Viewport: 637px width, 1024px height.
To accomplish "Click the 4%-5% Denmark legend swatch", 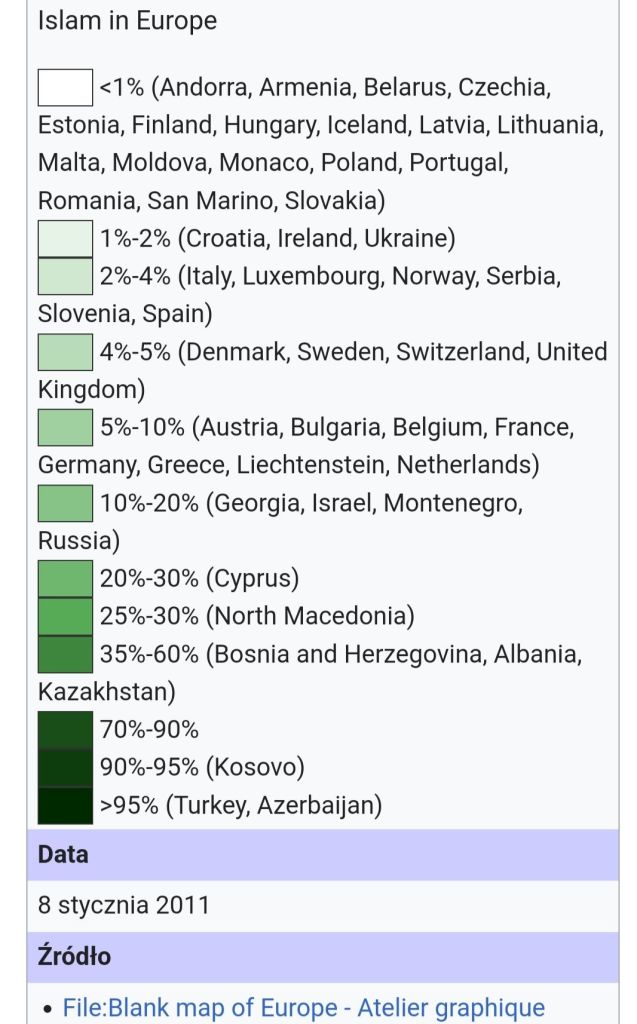I will pyautogui.click(x=65, y=352).
